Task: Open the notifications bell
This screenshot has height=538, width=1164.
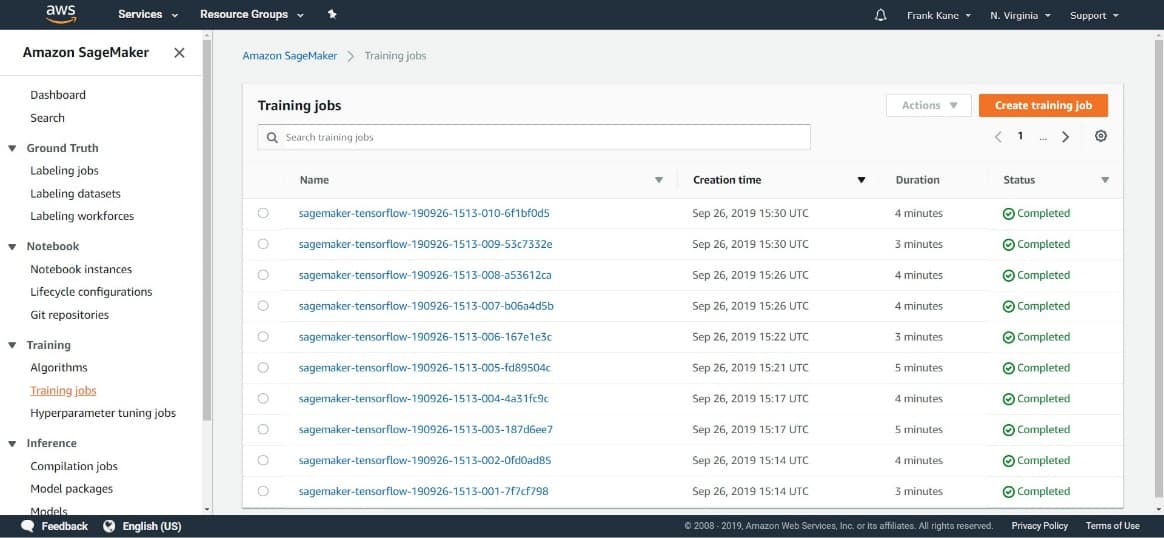Action: click(880, 15)
